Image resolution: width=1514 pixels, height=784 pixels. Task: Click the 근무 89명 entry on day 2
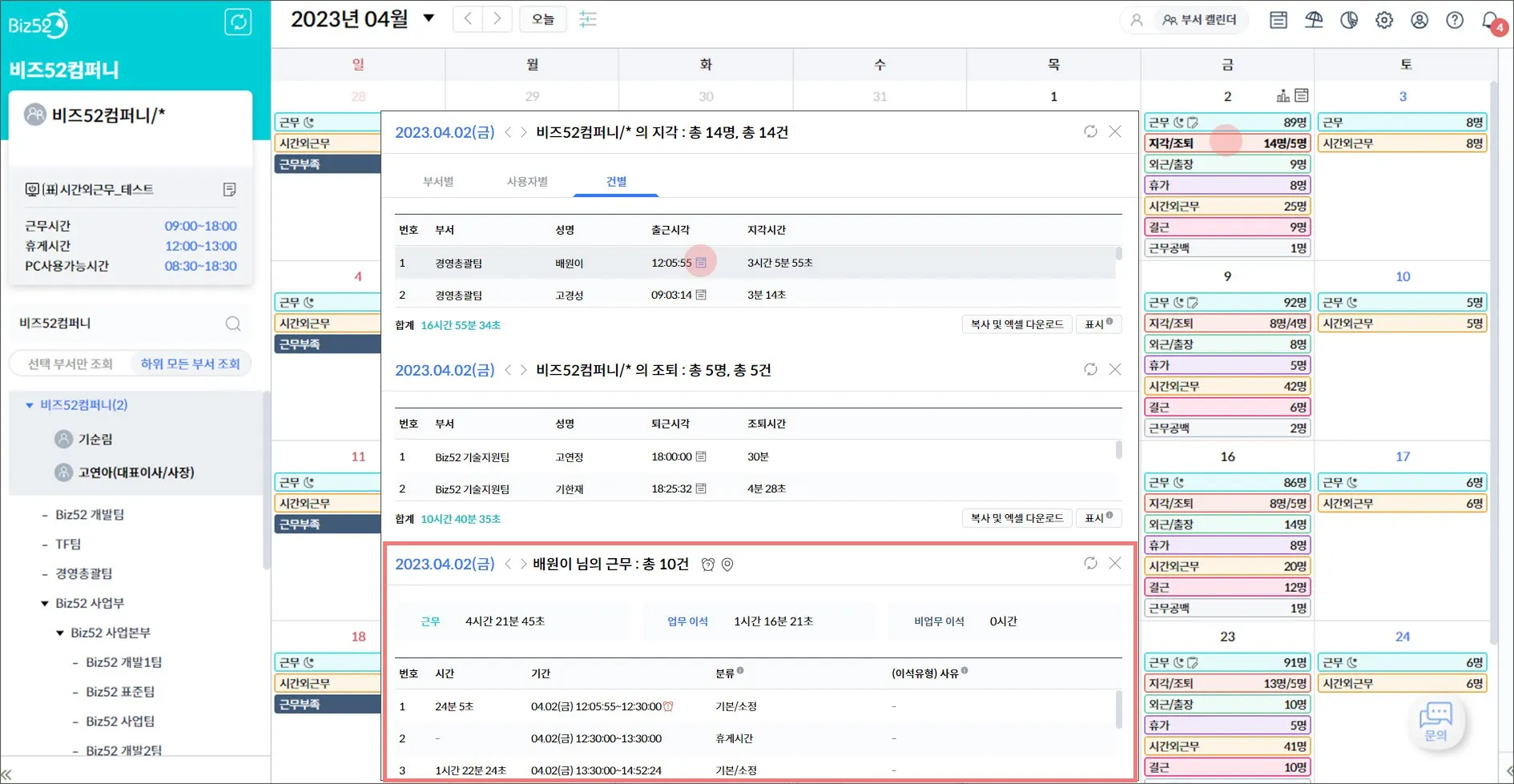click(x=1227, y=123)
